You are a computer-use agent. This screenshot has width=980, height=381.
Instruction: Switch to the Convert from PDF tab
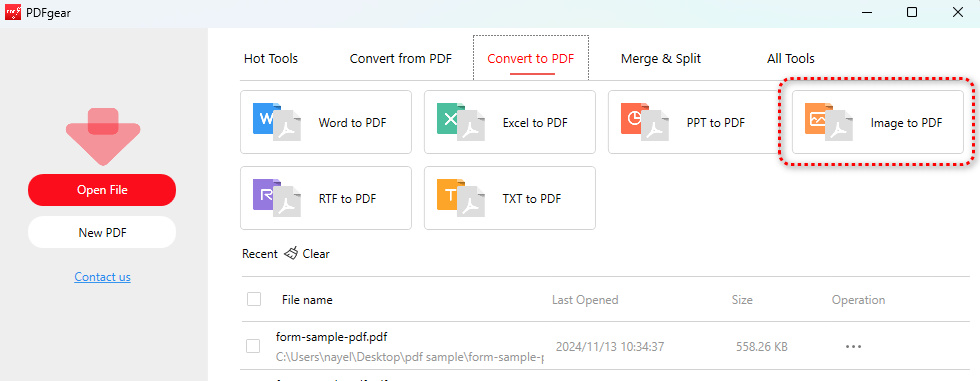[401, 59]
